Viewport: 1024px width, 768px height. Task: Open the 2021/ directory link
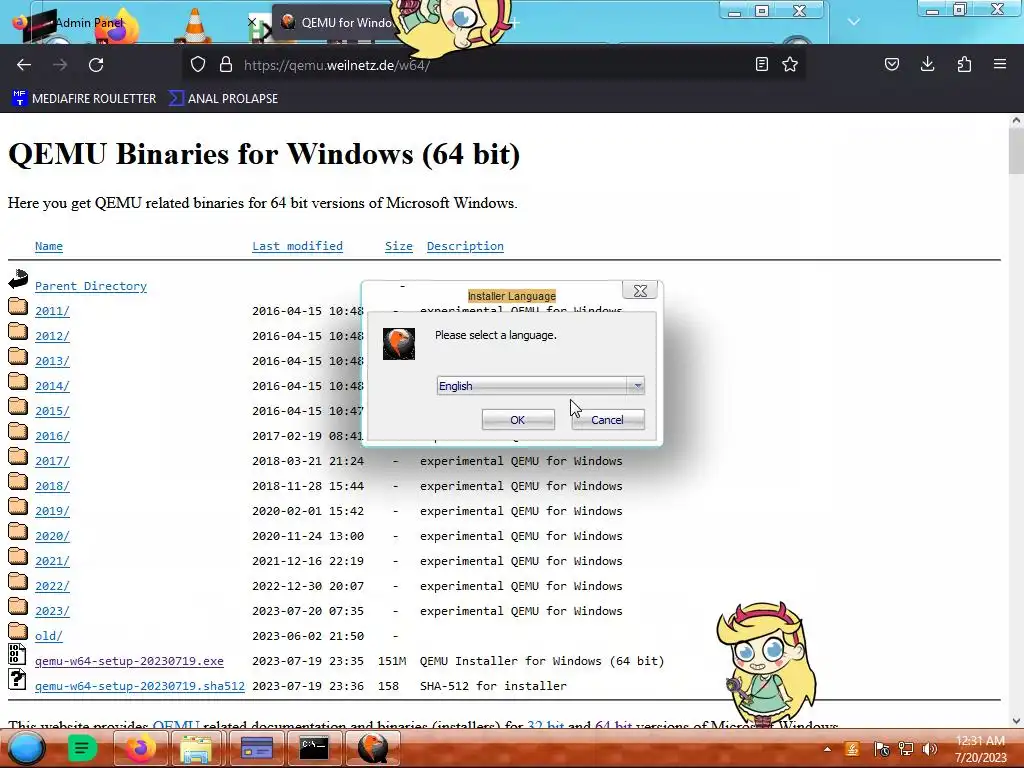click(52, 561)
